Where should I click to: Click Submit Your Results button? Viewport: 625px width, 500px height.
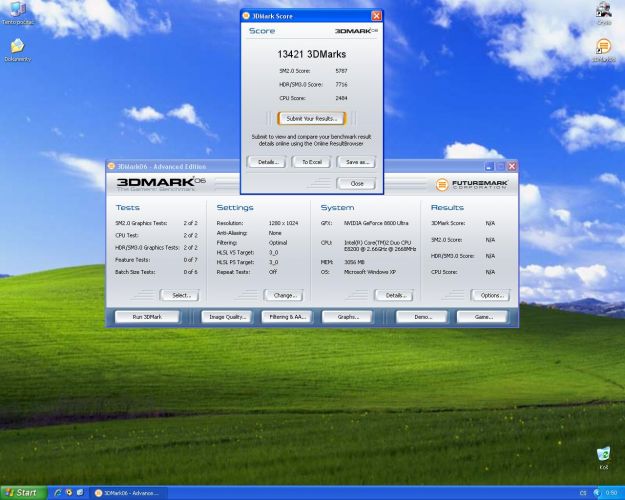pos(312,118)
